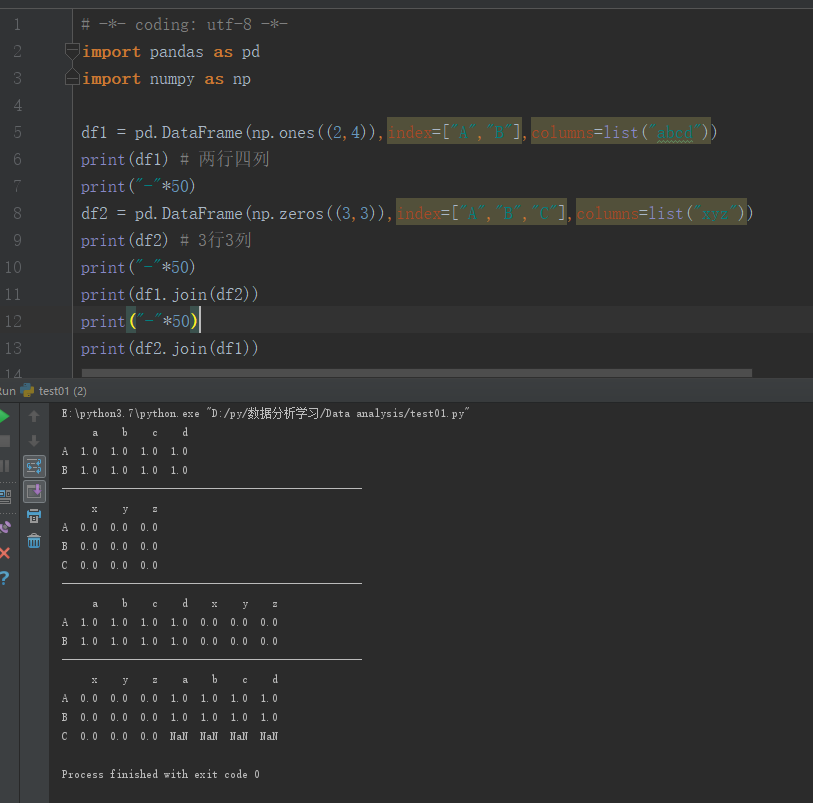The width and height of the screenshot is (813, 803).
Task: Open help with the blue question mark
Action: pyautogui.click(x=4, y=578)
